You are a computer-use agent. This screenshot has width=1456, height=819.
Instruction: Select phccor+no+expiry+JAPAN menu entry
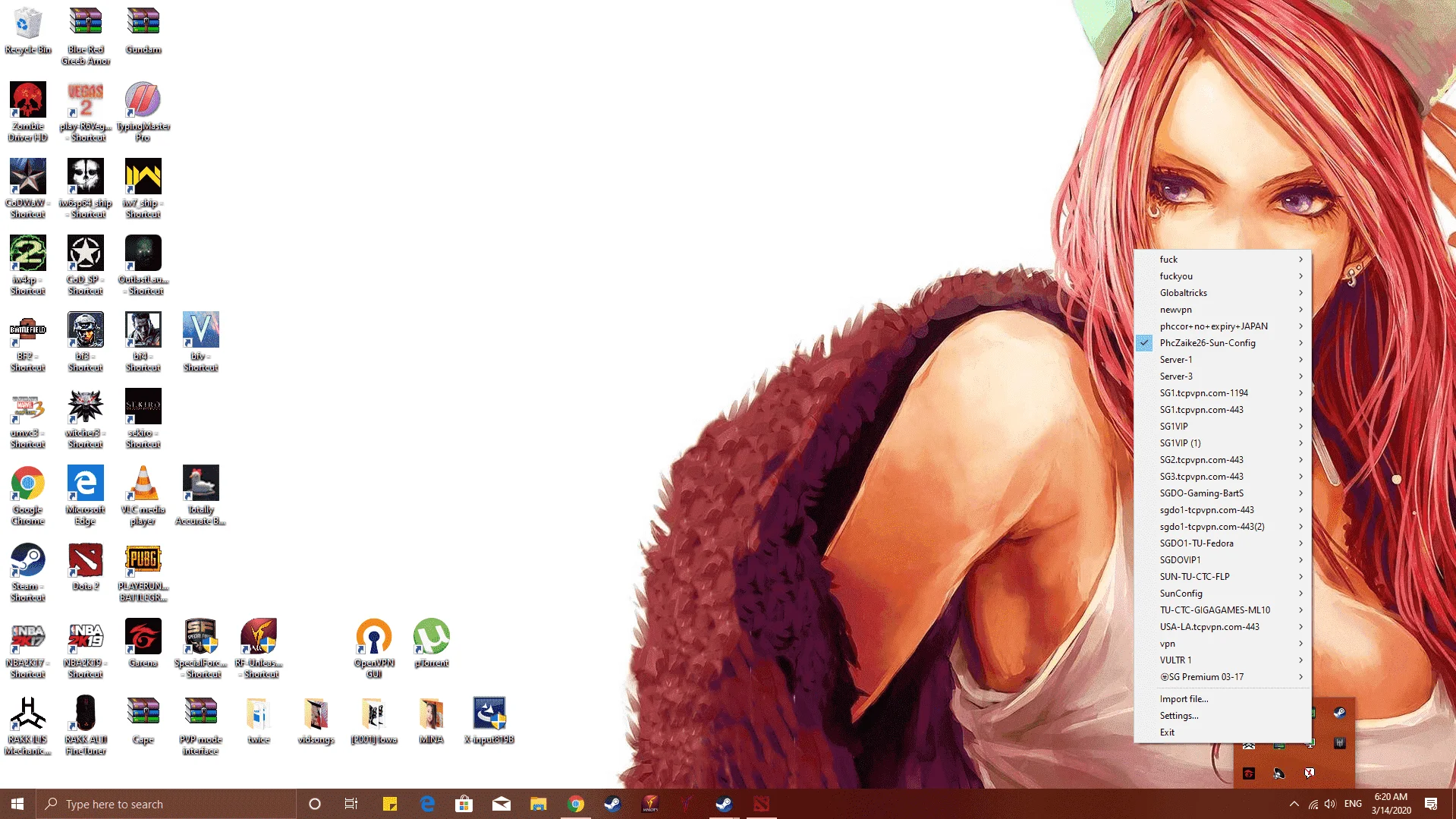click(1222, 326)
